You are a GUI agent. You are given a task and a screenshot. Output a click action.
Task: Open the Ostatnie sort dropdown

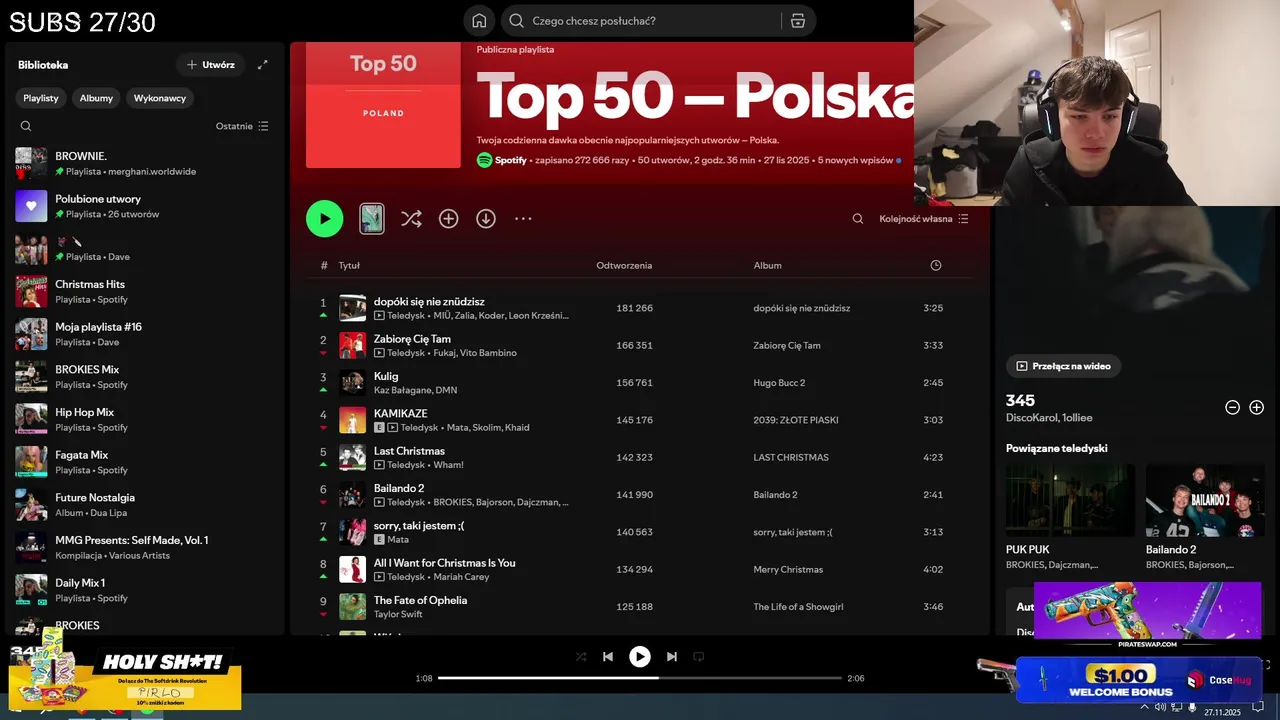pos(242,126)
